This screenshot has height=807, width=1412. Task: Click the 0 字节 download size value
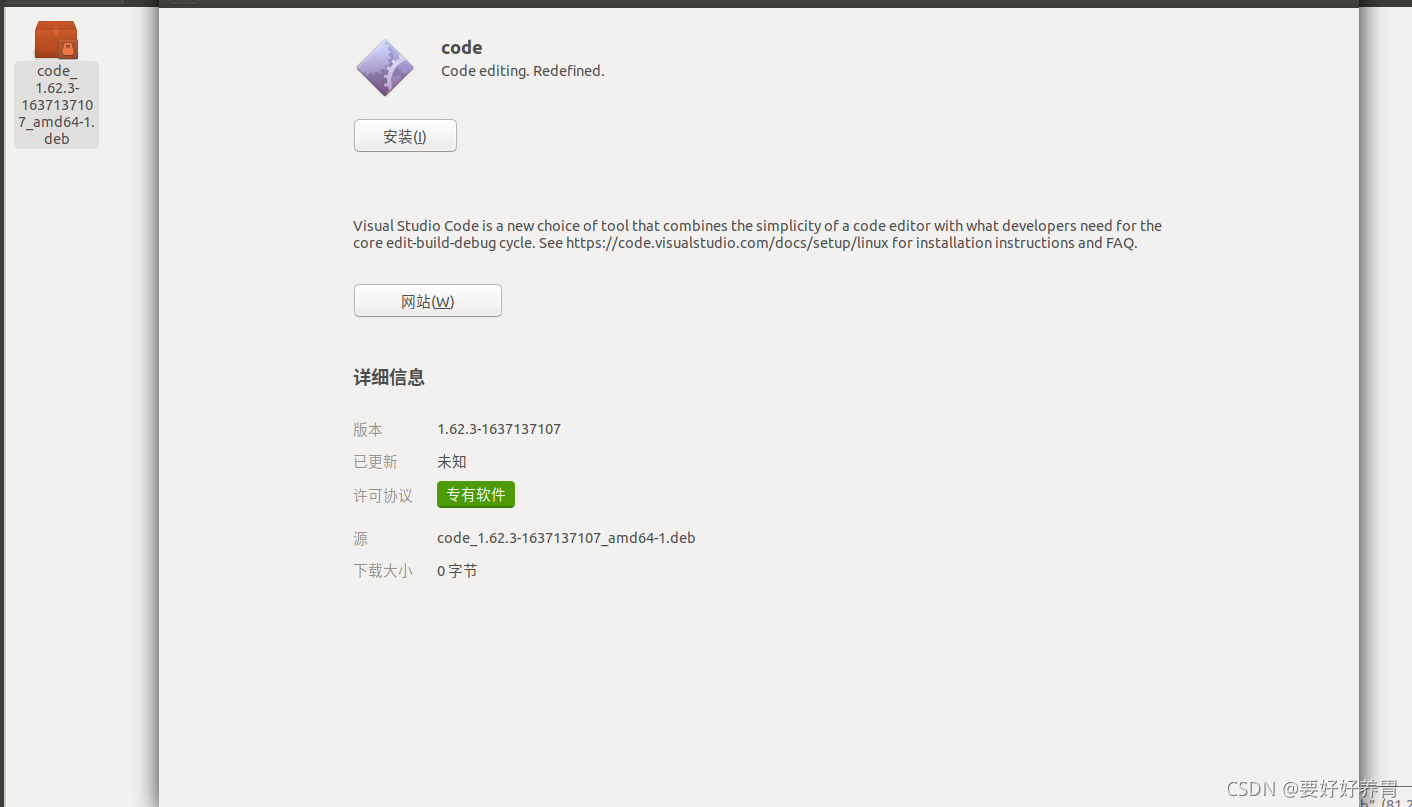click(457, 571)
